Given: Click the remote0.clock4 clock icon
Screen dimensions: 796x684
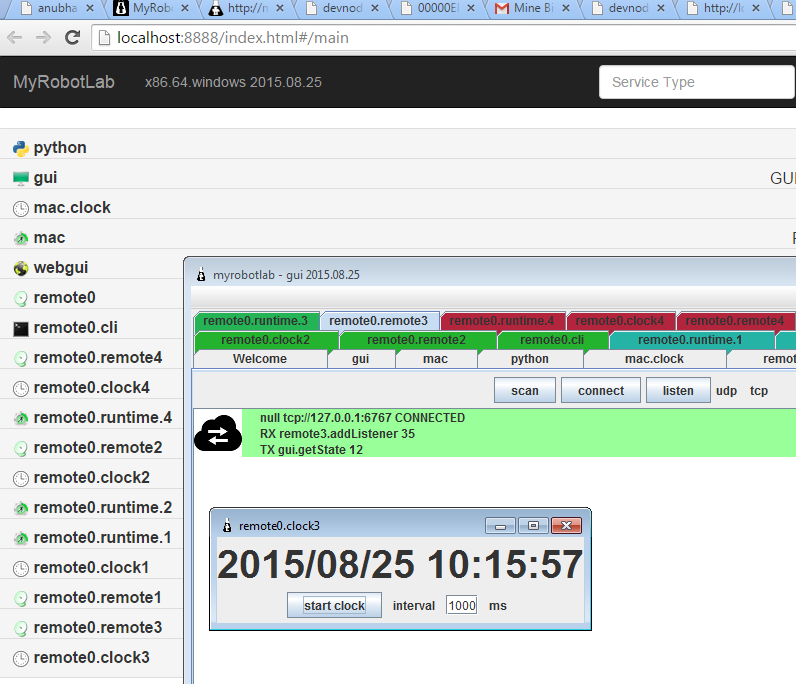Looking at the screenshot, I should tap(21, 388).
